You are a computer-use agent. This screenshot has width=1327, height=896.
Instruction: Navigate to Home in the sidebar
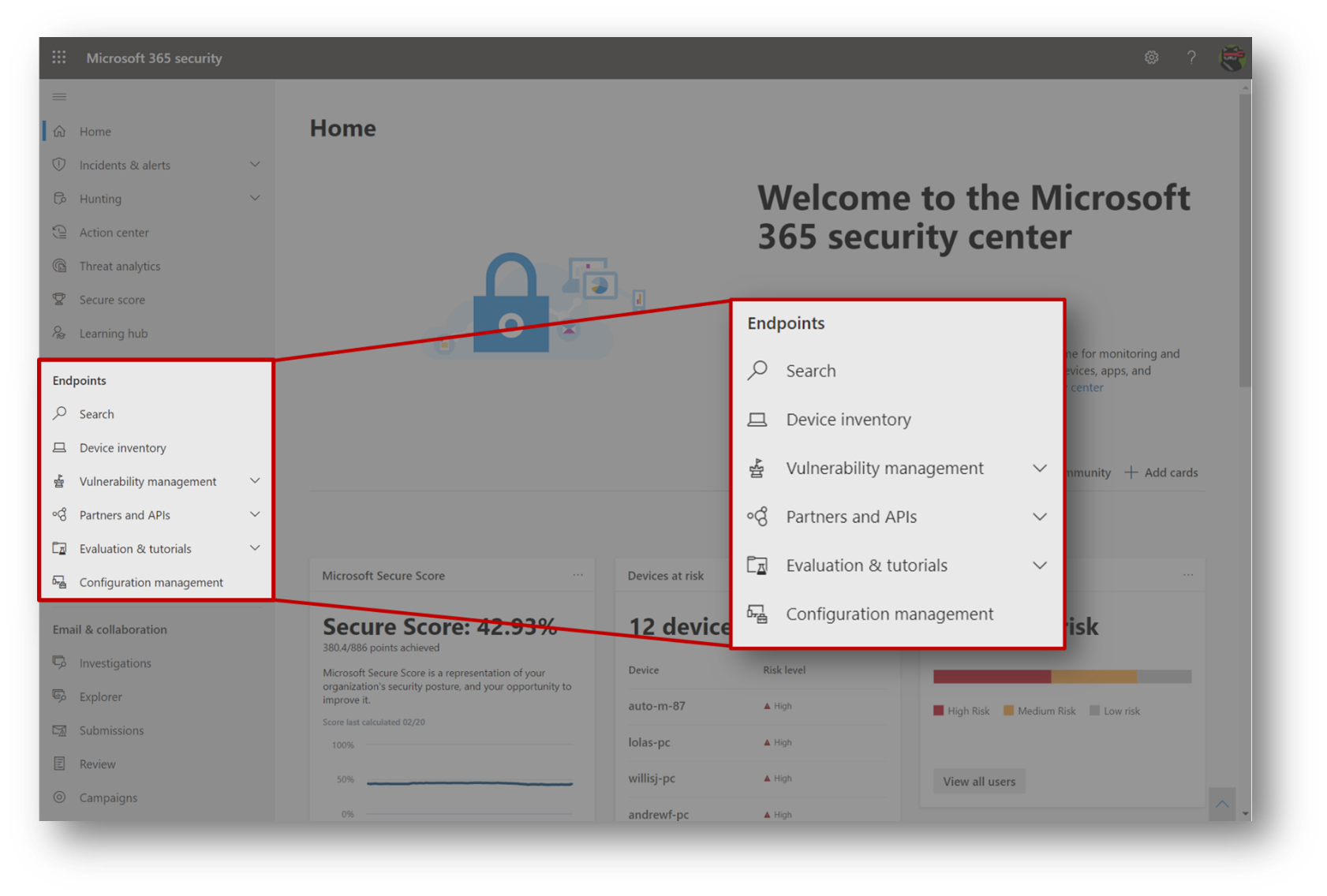pyautogui.click(x=95, y=131)
